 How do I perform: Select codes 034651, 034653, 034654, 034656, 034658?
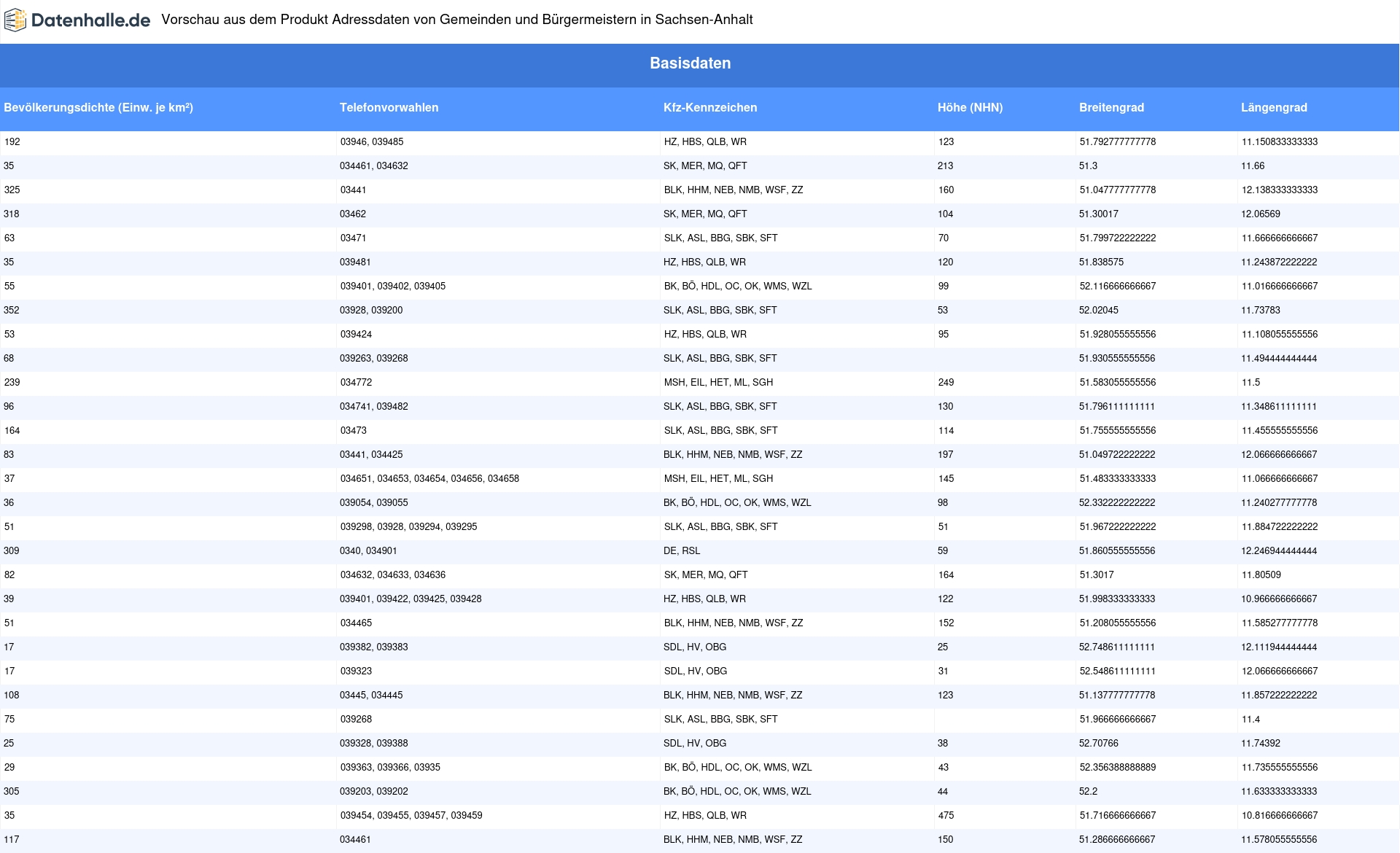point(429,479)
